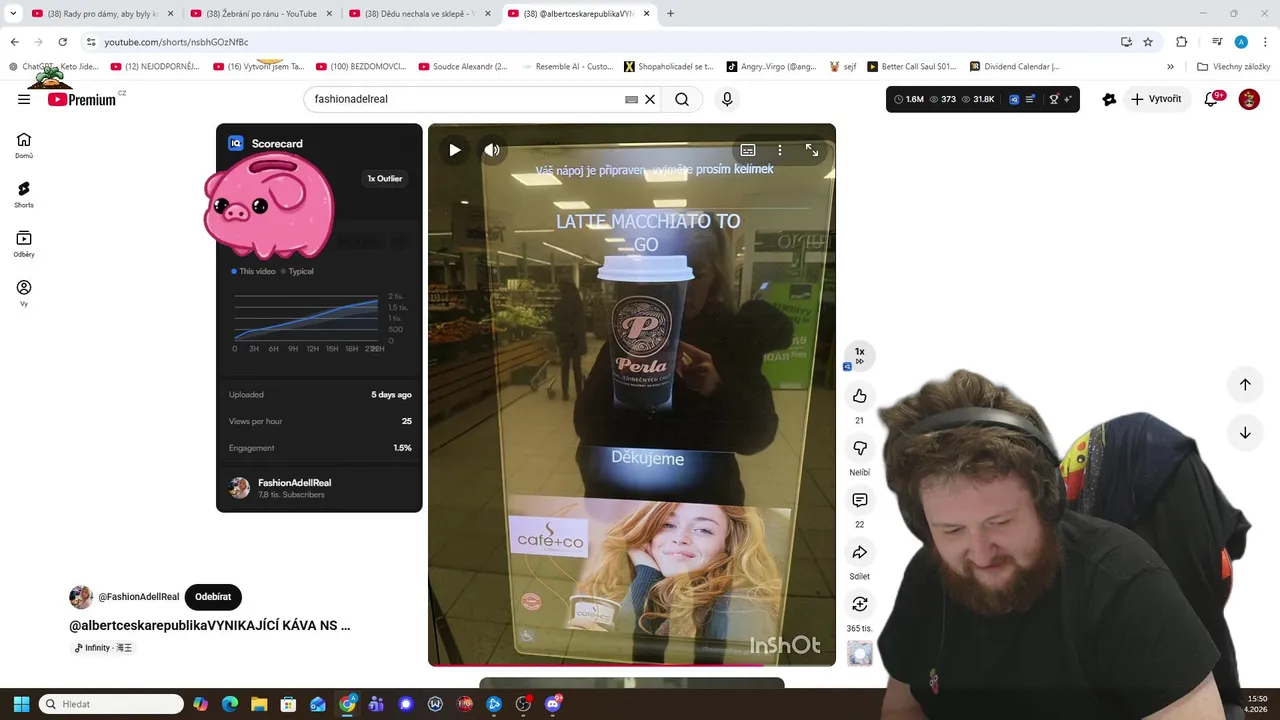This screenshot has height=720, width=1280.
Task: Like the Short with thumbs up
Action: coord(859,396)
